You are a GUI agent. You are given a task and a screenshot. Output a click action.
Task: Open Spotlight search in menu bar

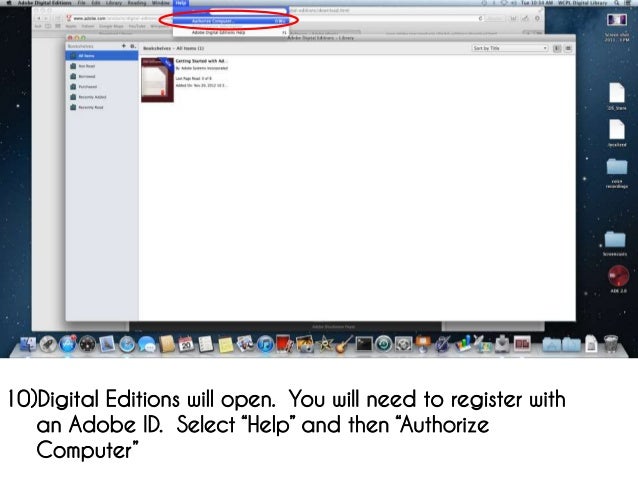(x=617, y=3)
